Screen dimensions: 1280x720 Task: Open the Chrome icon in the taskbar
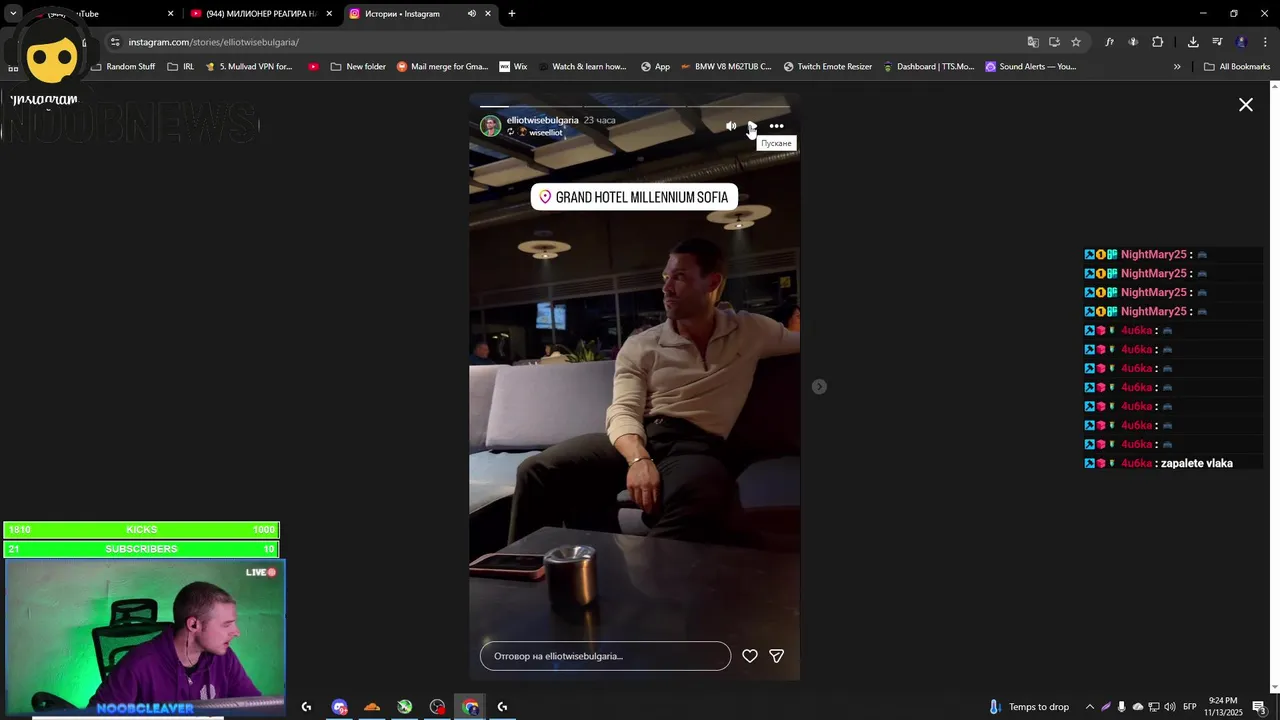point(470,707)
